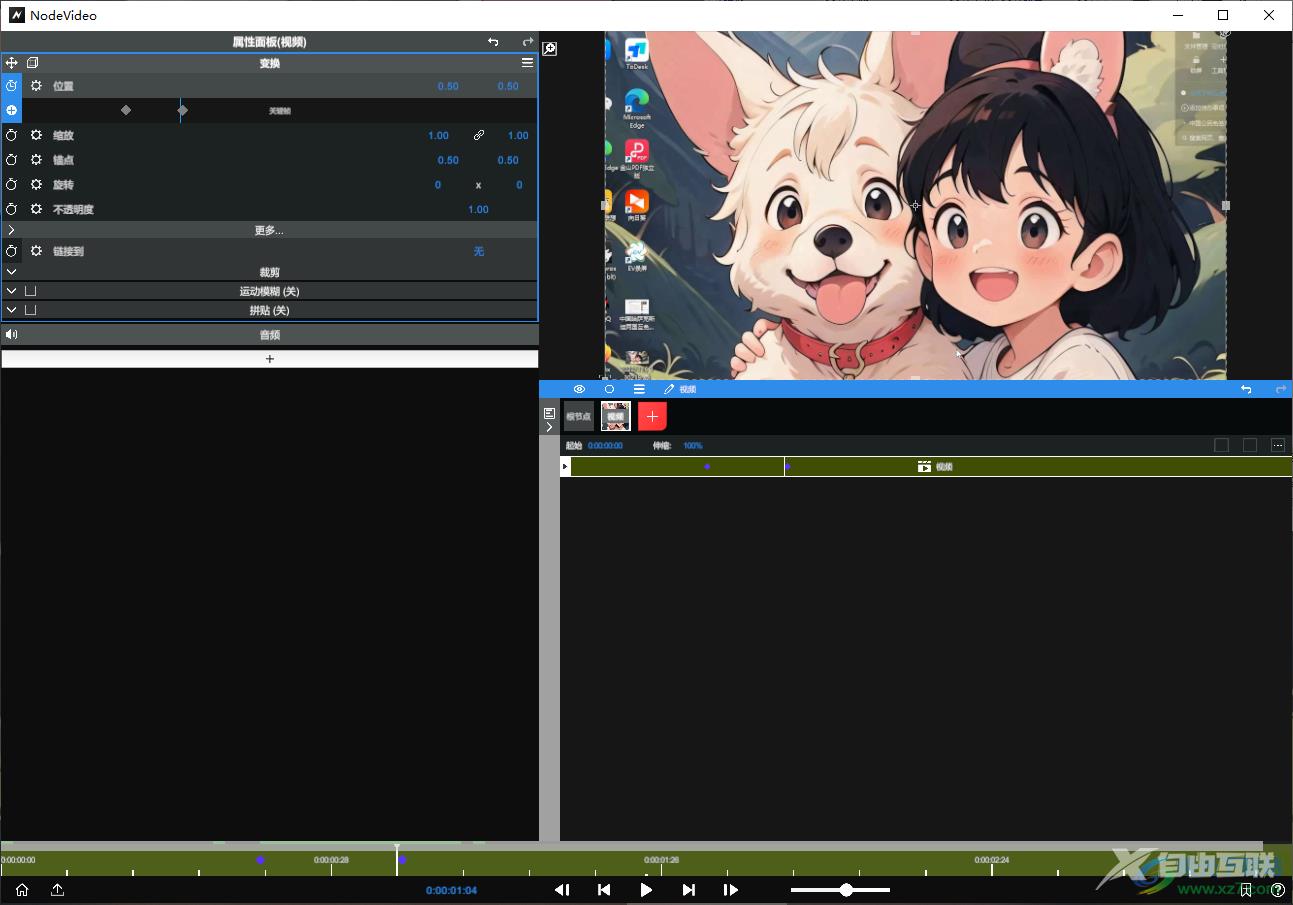The height and width of the screenshot is (905, 1293).
Task: Collapse the 裁剪 section
Action: click(270, 272)
